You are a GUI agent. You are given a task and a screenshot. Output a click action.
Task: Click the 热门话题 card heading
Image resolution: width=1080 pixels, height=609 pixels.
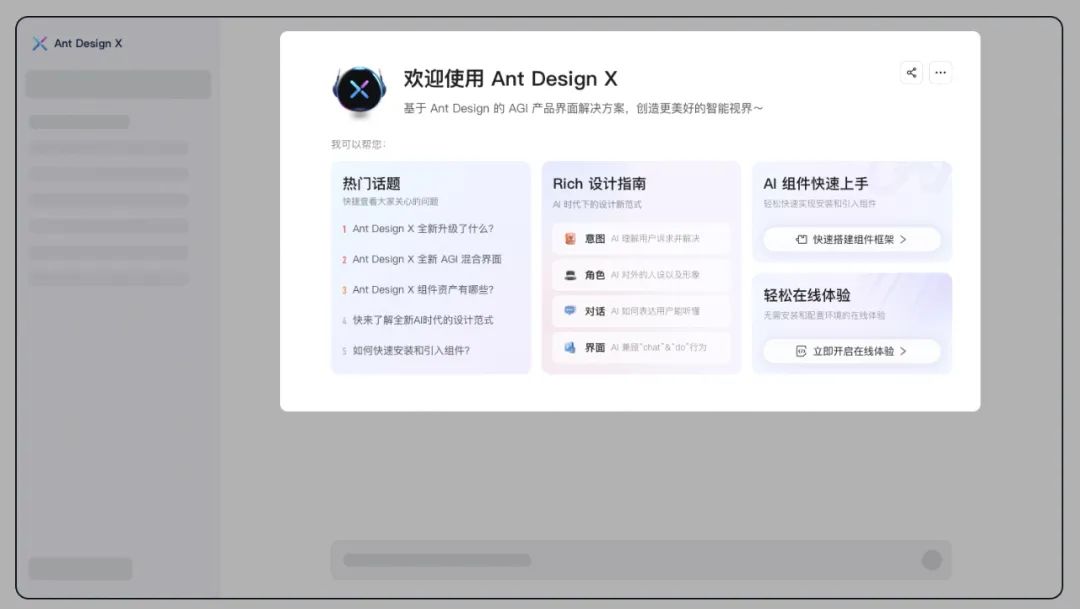click(371, 184)
